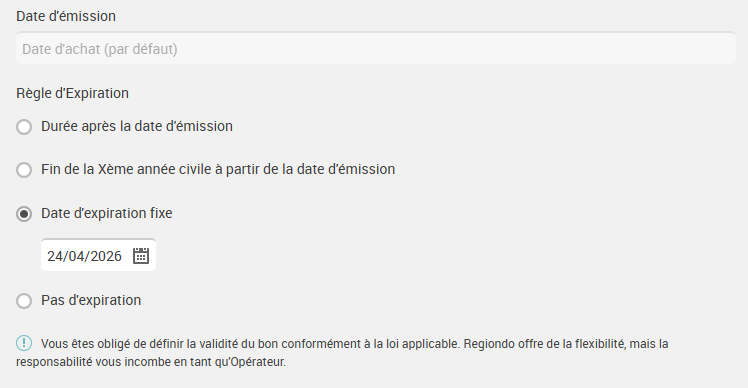Viewport: 748px width, 388px height.
Task: Enable the Pas d'expiration radio option
Action: point(24,301)
